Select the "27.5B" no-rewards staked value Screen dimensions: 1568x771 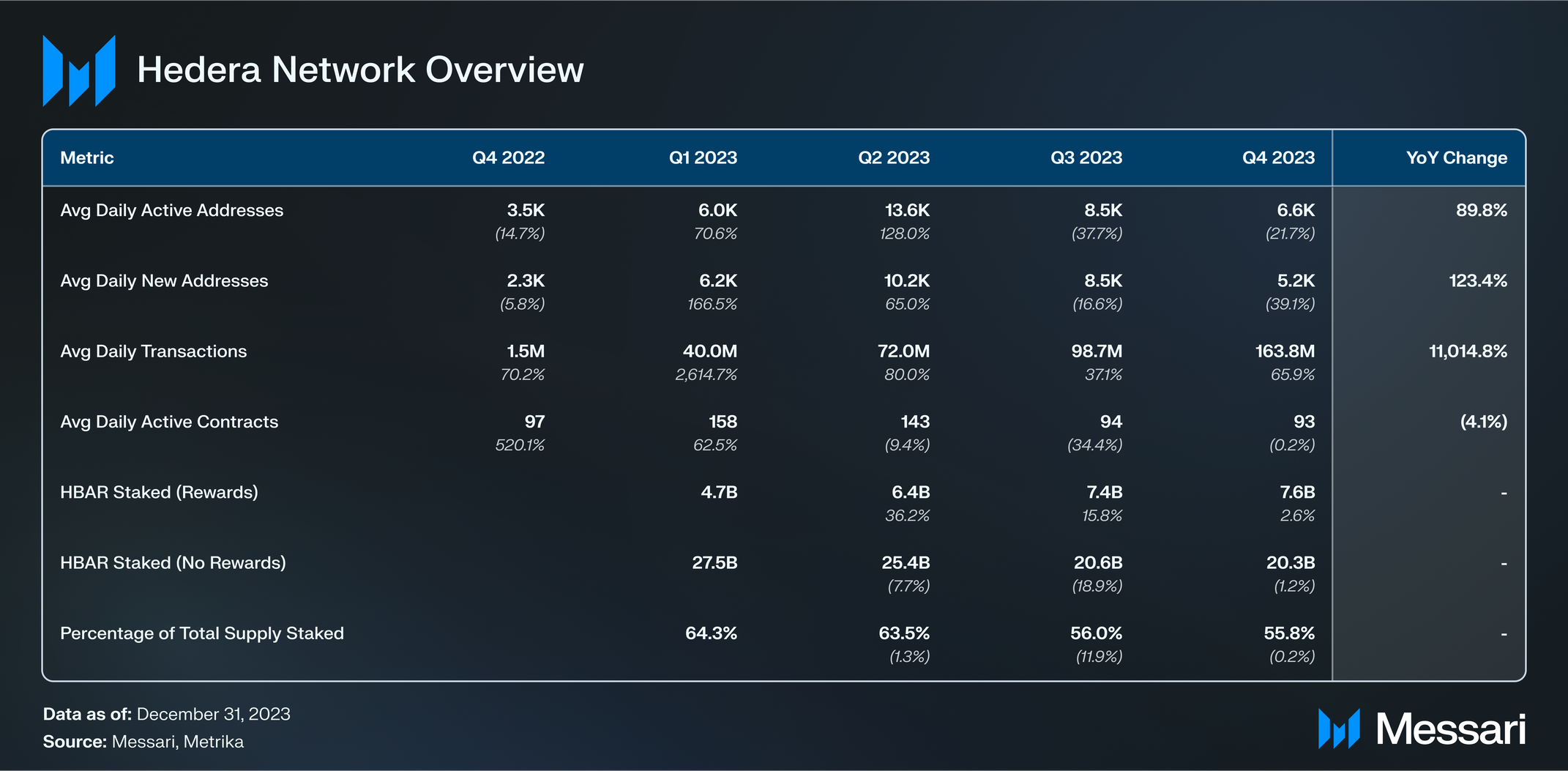click(x=715, y=563)
